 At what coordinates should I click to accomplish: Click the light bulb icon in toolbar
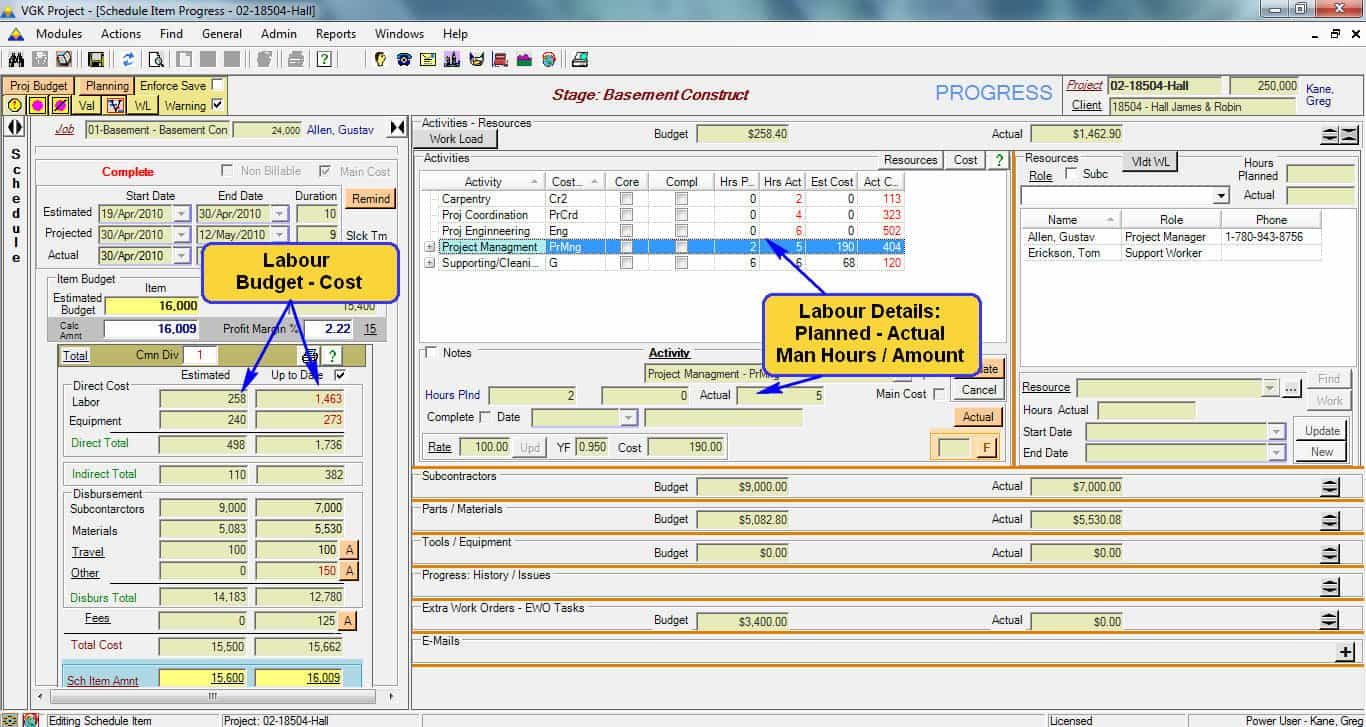click(381, 59)
